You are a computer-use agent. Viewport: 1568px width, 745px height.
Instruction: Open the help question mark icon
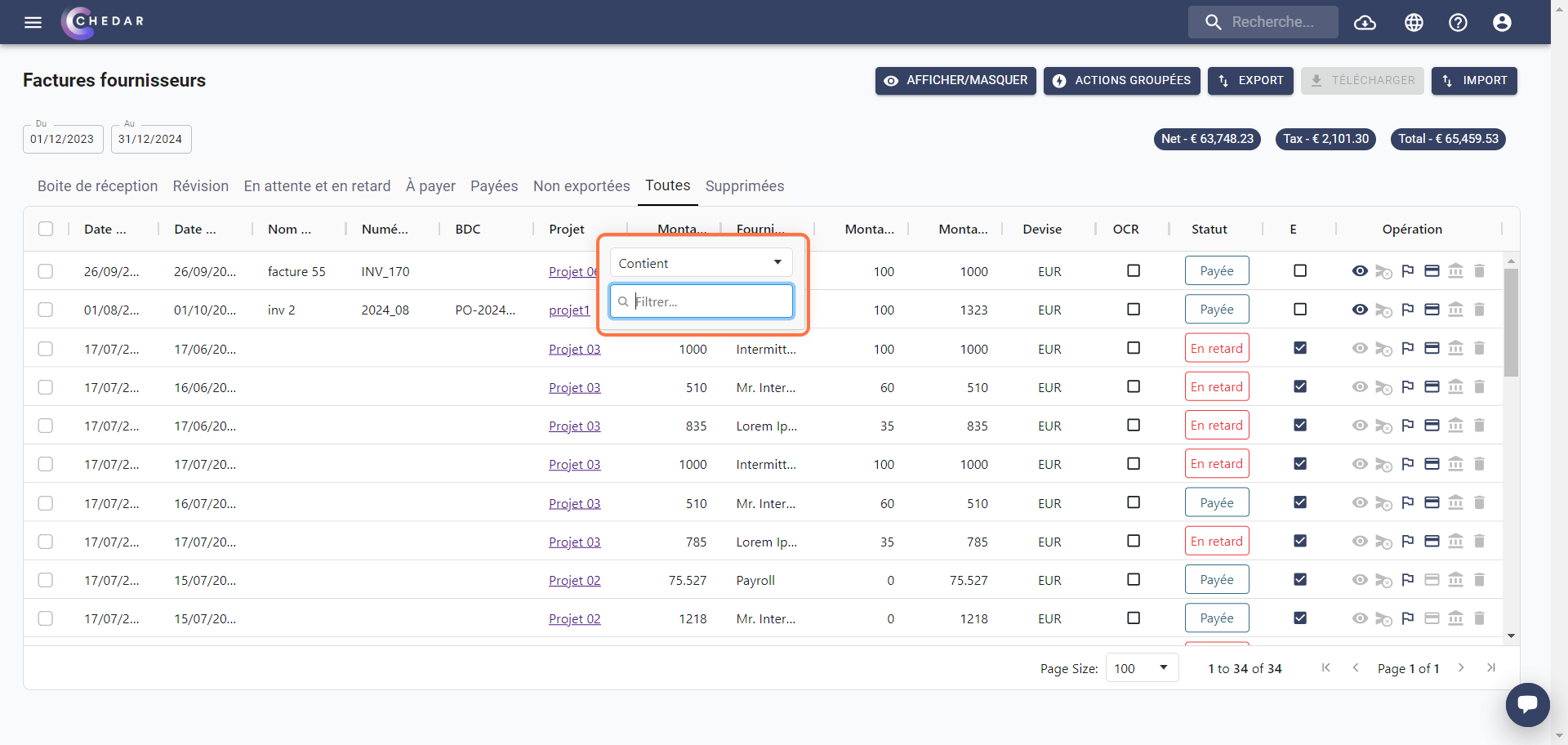[x=1458, y=22]
